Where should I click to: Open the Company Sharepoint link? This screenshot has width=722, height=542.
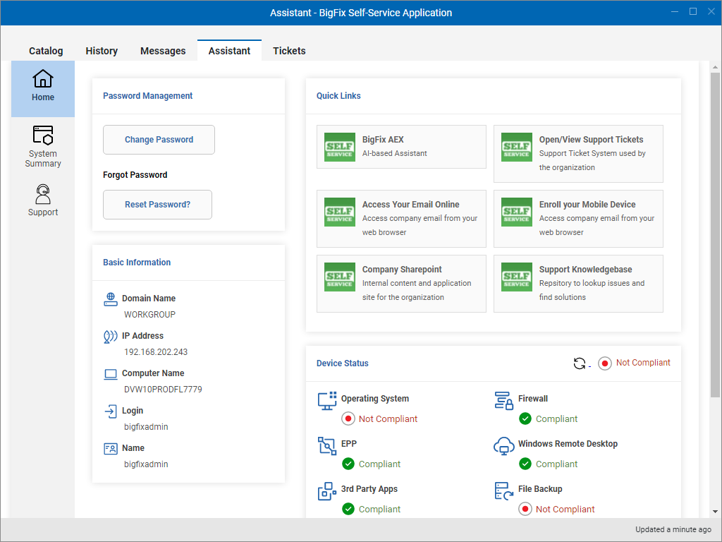(401, 284)
